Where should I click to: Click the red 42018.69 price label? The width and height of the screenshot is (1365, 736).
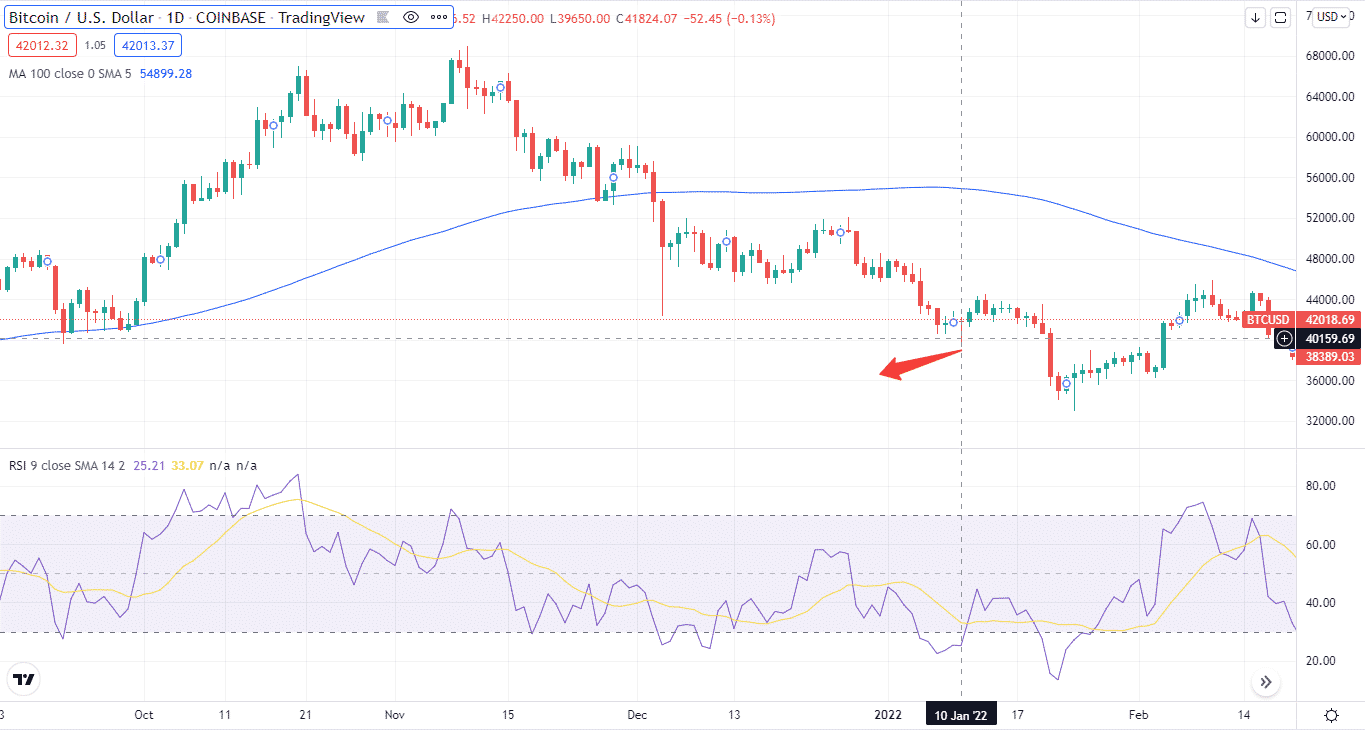pyautogui.click(x=1329, y=320)
